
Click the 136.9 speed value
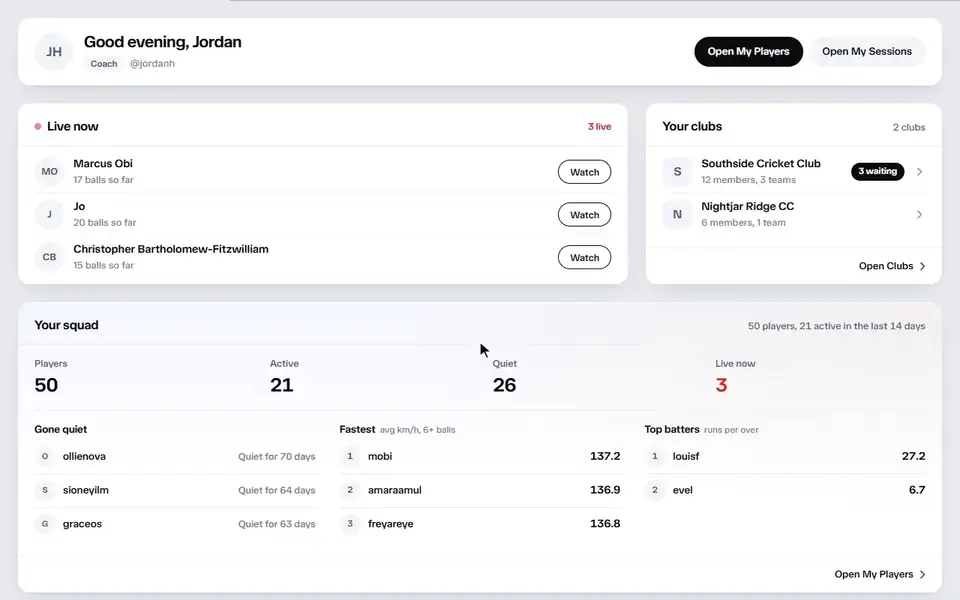[x=605, y=490]
